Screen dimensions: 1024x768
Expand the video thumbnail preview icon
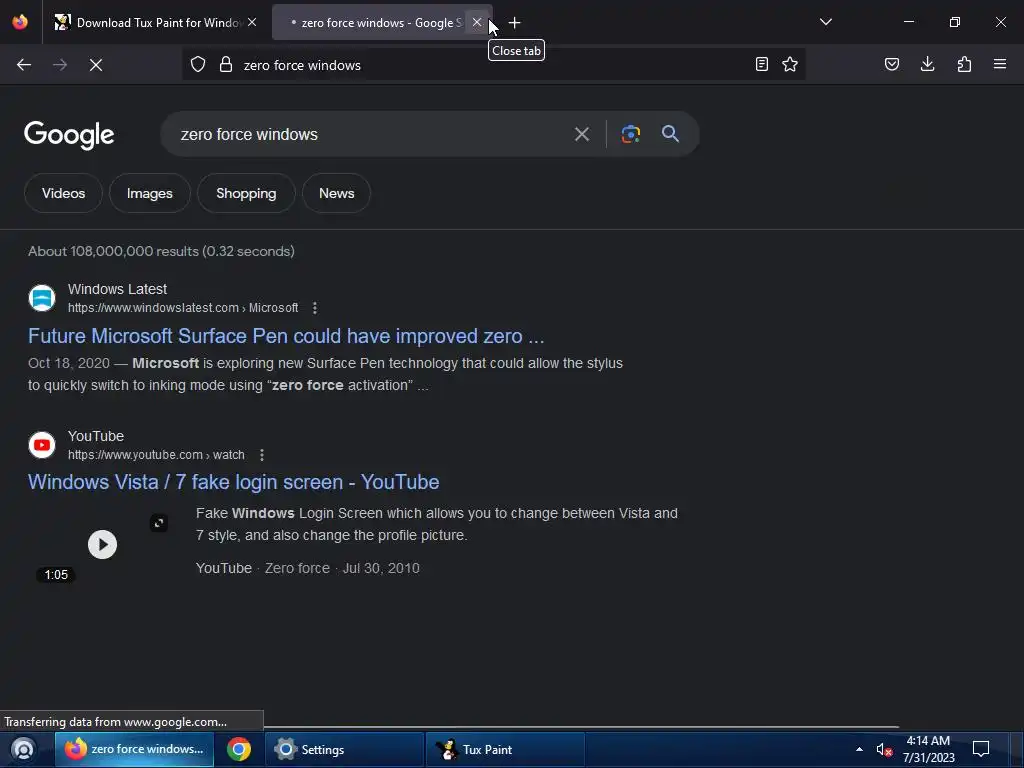tap(159, 522)
